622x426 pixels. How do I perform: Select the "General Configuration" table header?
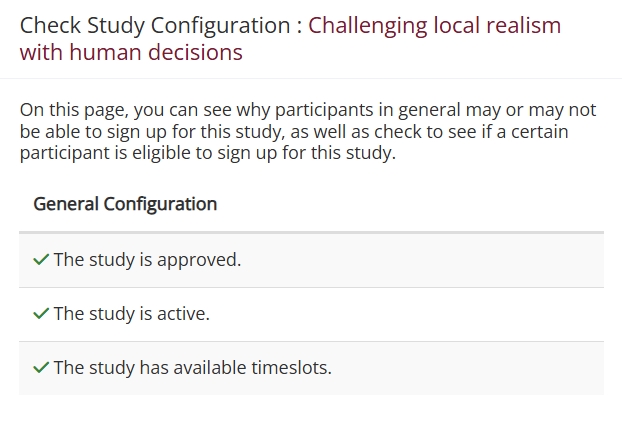(x=125, y=204)
